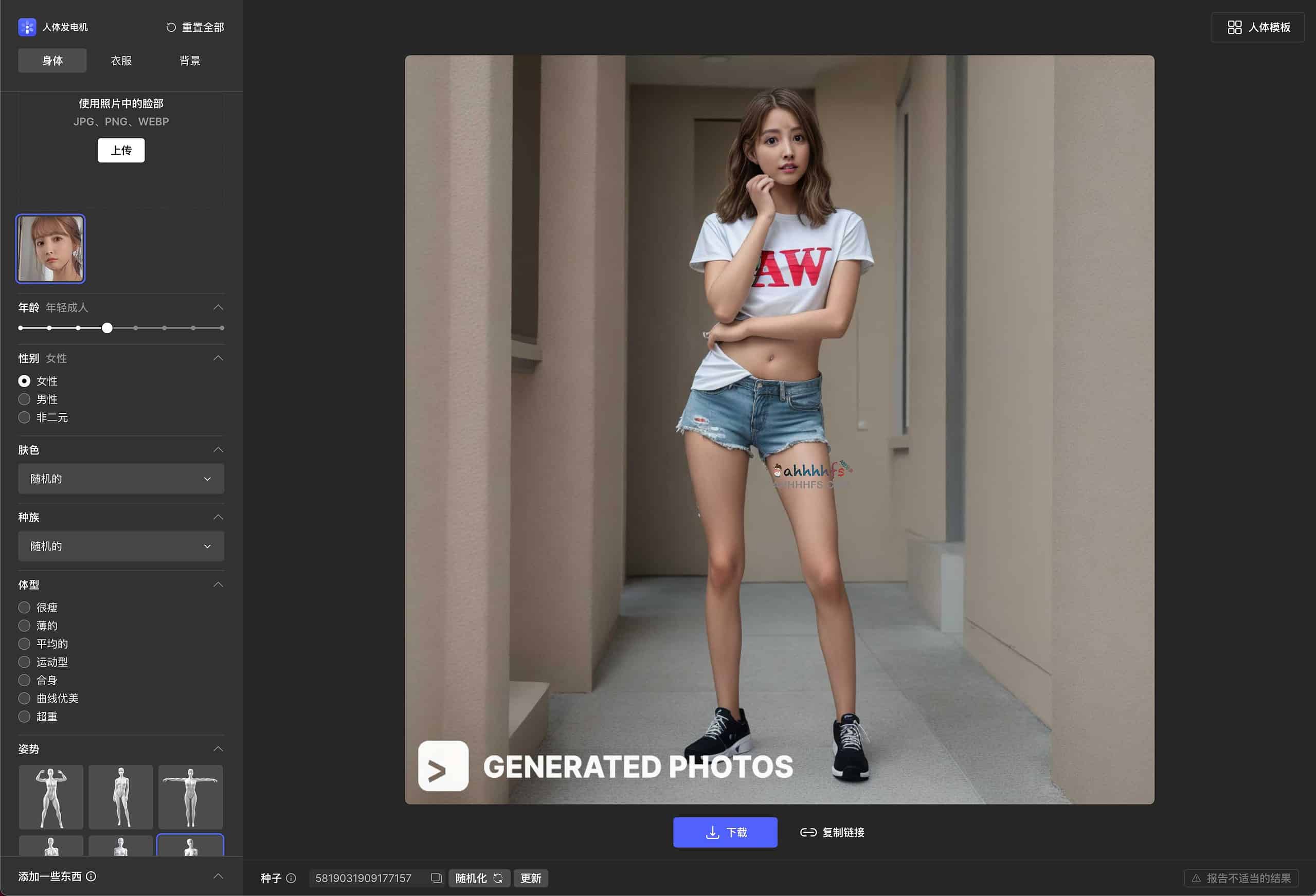The image size is (1316, 896).
Task: Click the seed info icon
Action: (291, 878)
